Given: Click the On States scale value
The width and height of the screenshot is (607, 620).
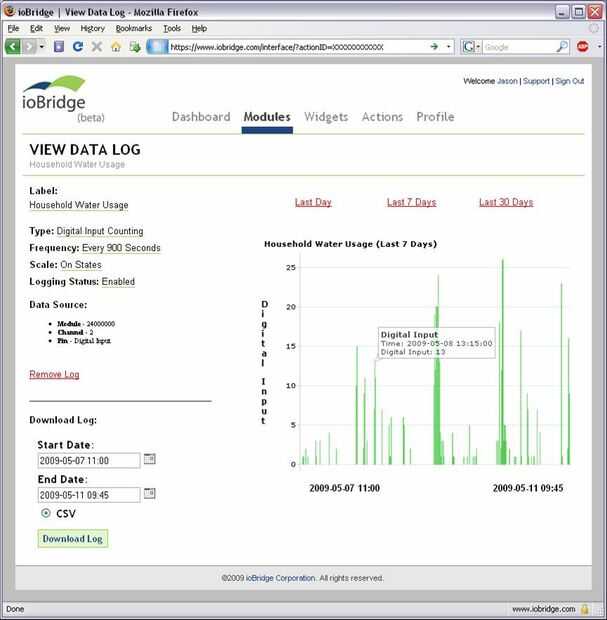Looking at the screenshot, I should [81, 265].
